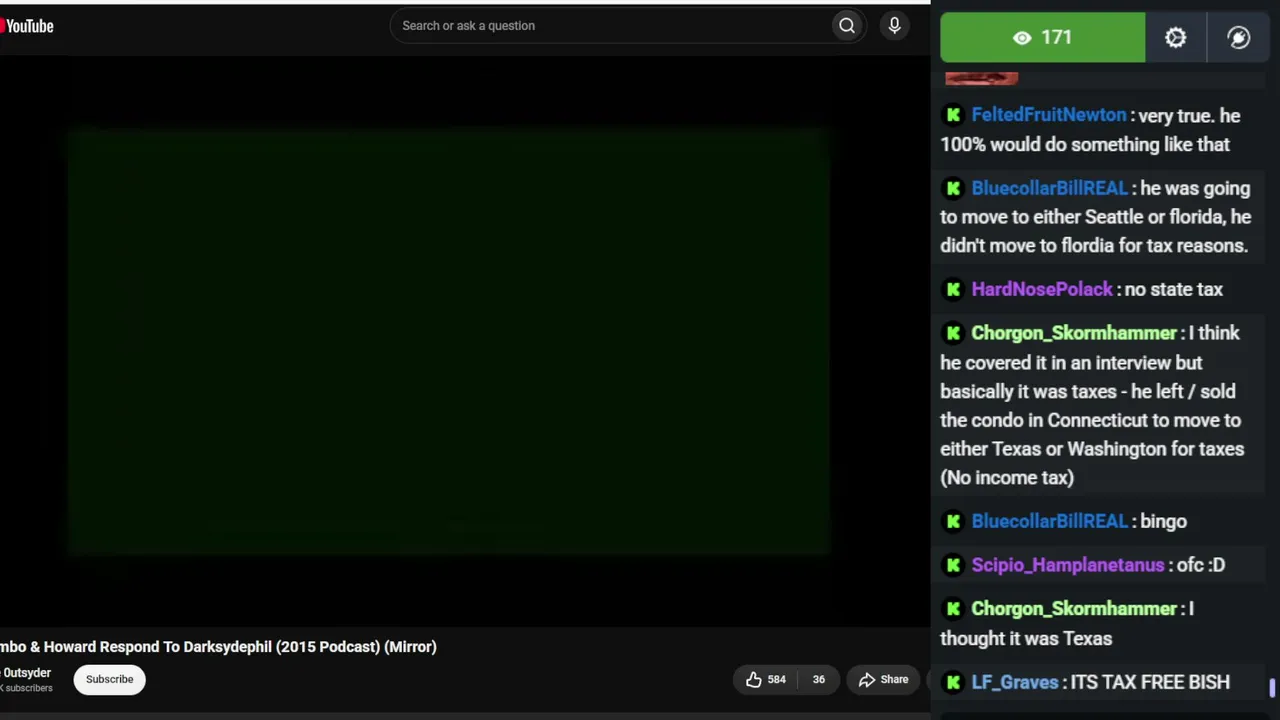The height and width of the screenshot is (720, 1280).
Task: Click the Kick badge beside Scipio_Hamplanetanus
Action: coord(954,565)
